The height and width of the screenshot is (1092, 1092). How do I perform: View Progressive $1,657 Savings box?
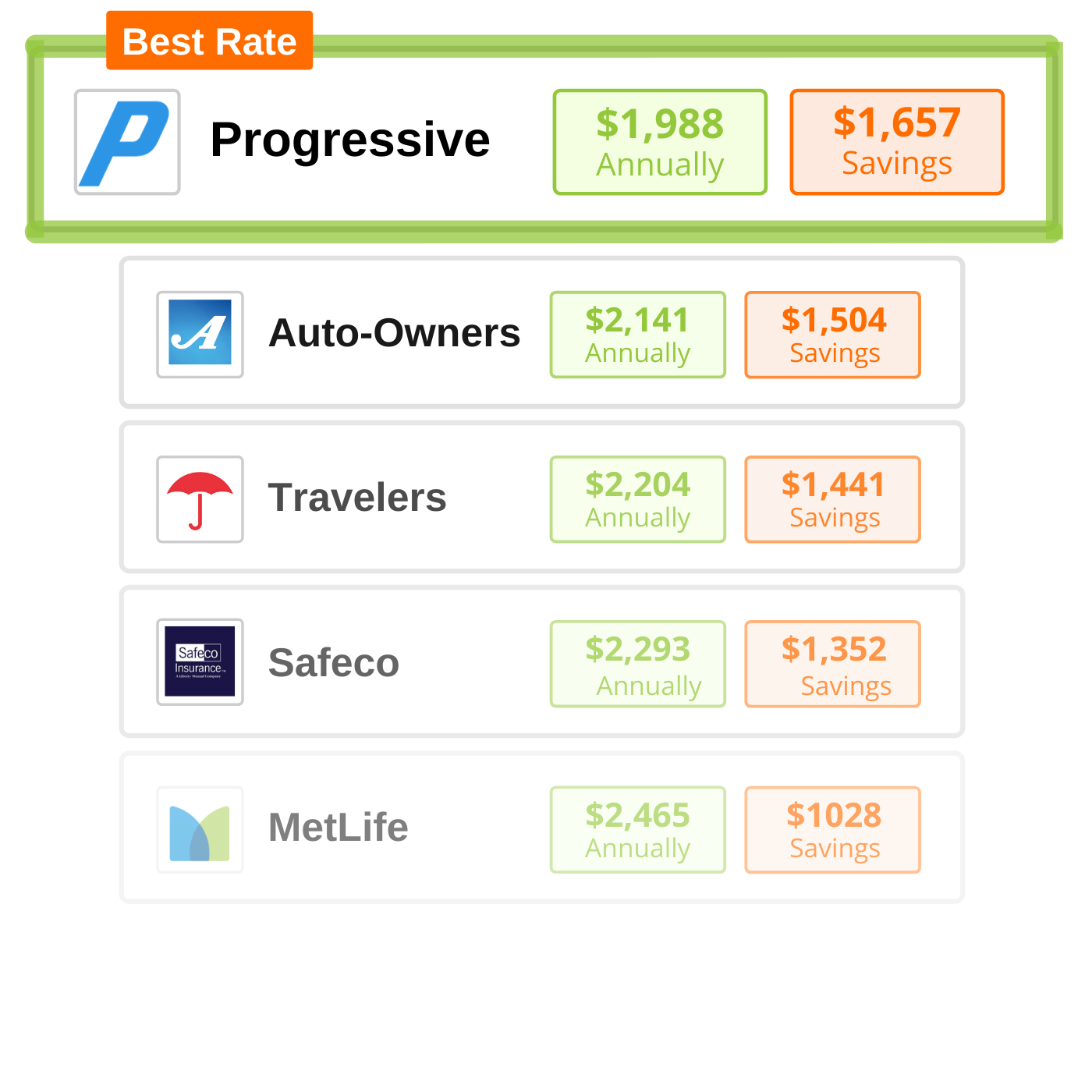click(897, 142)
